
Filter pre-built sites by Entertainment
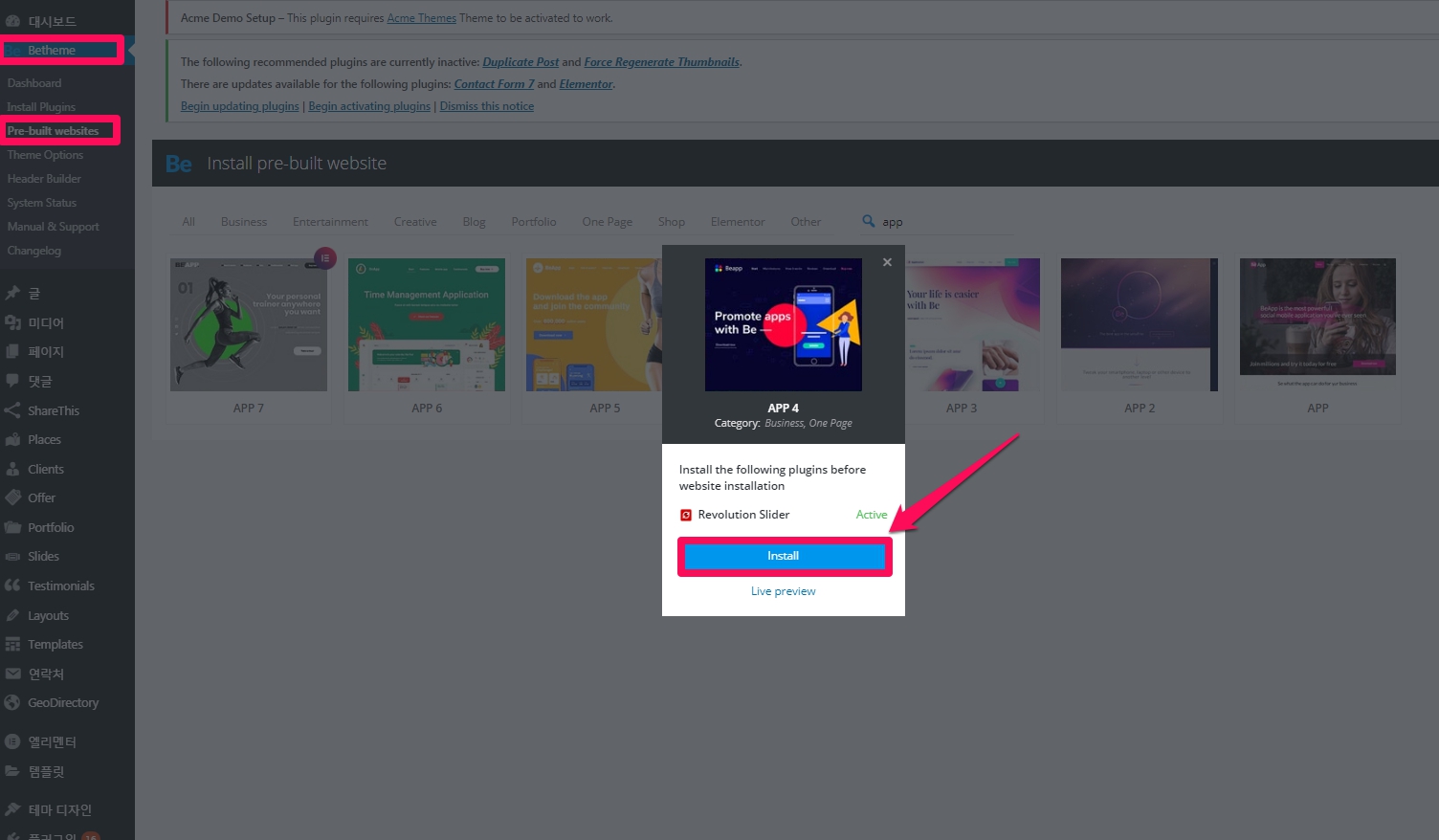coord(330,222)
